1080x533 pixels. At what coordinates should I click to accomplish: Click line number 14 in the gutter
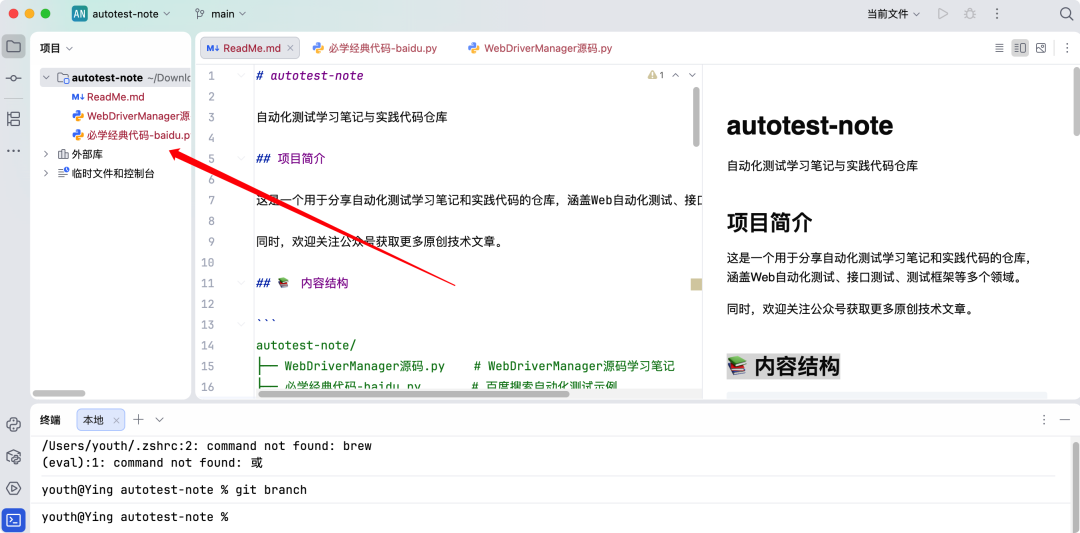coord(207,345)
